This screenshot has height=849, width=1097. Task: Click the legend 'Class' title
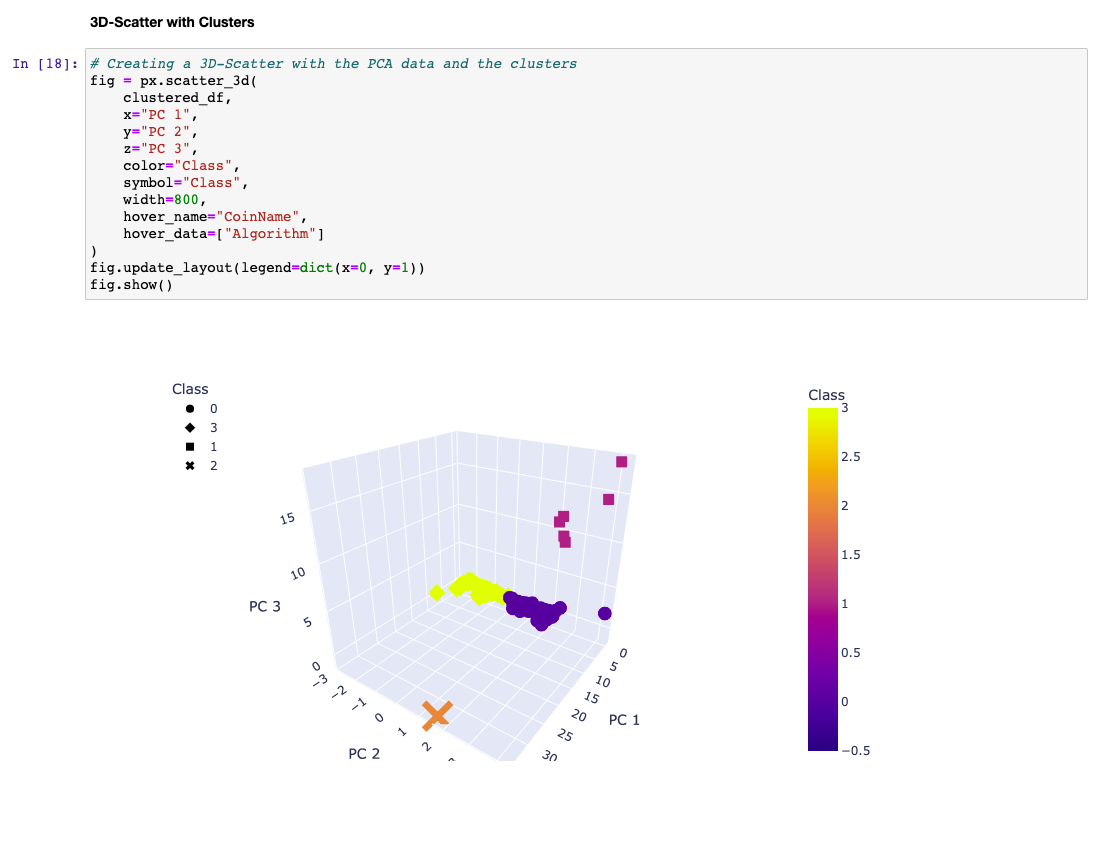pyautogui.click(x=190, y=389)
